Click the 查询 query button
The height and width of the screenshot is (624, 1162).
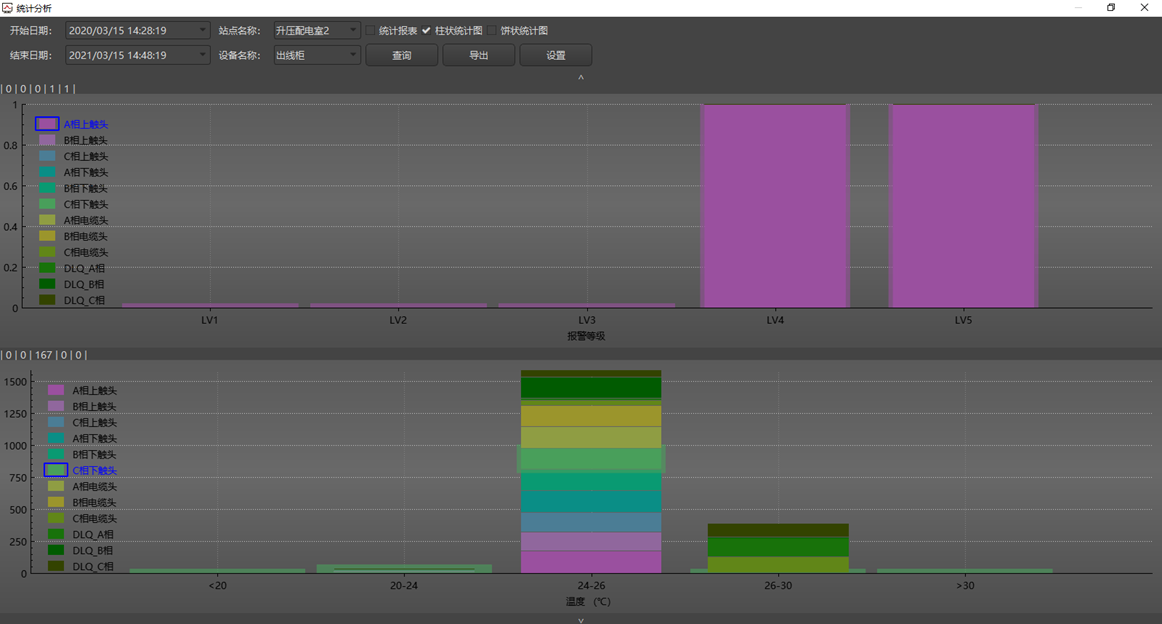pos(401,55)
